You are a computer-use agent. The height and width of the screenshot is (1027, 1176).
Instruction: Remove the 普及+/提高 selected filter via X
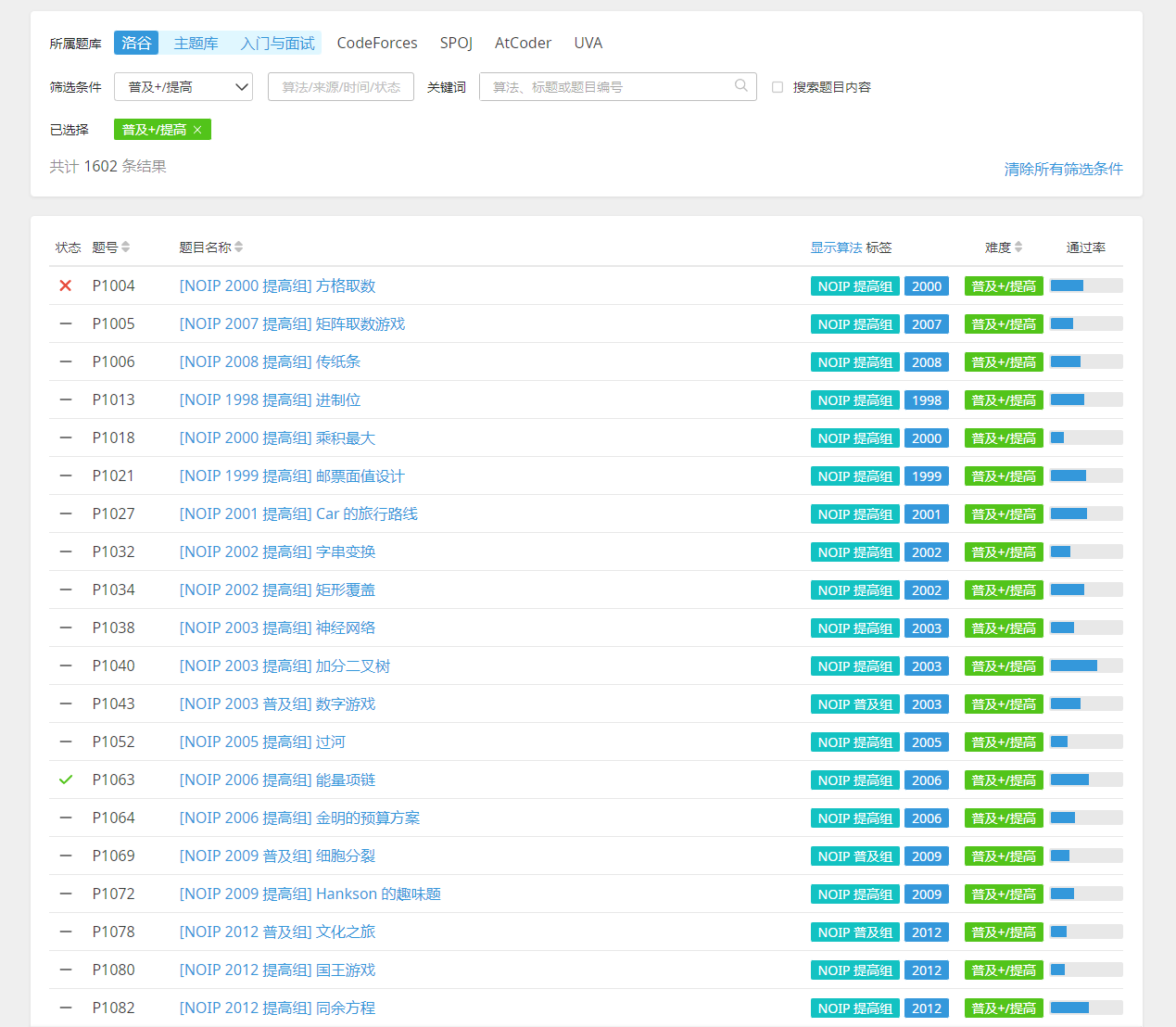point(197,130)
